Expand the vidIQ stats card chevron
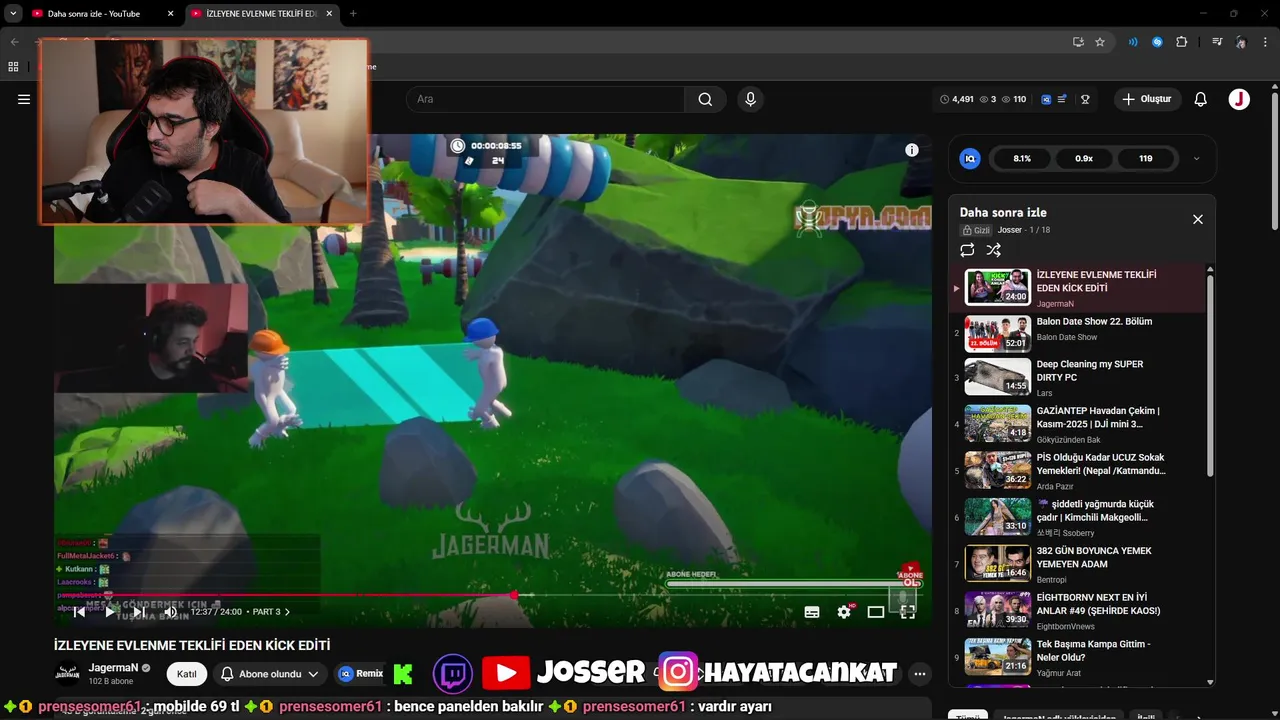 [1196, 158]
